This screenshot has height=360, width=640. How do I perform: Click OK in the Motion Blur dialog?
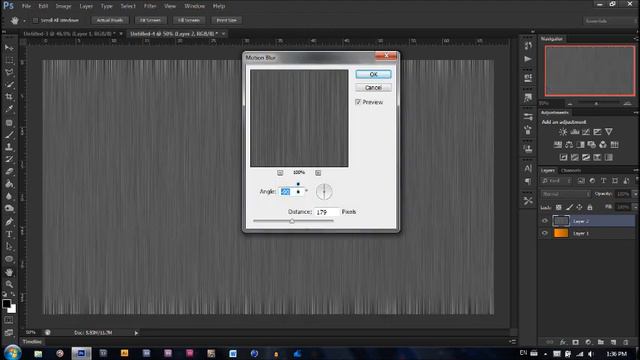(373, 74)
